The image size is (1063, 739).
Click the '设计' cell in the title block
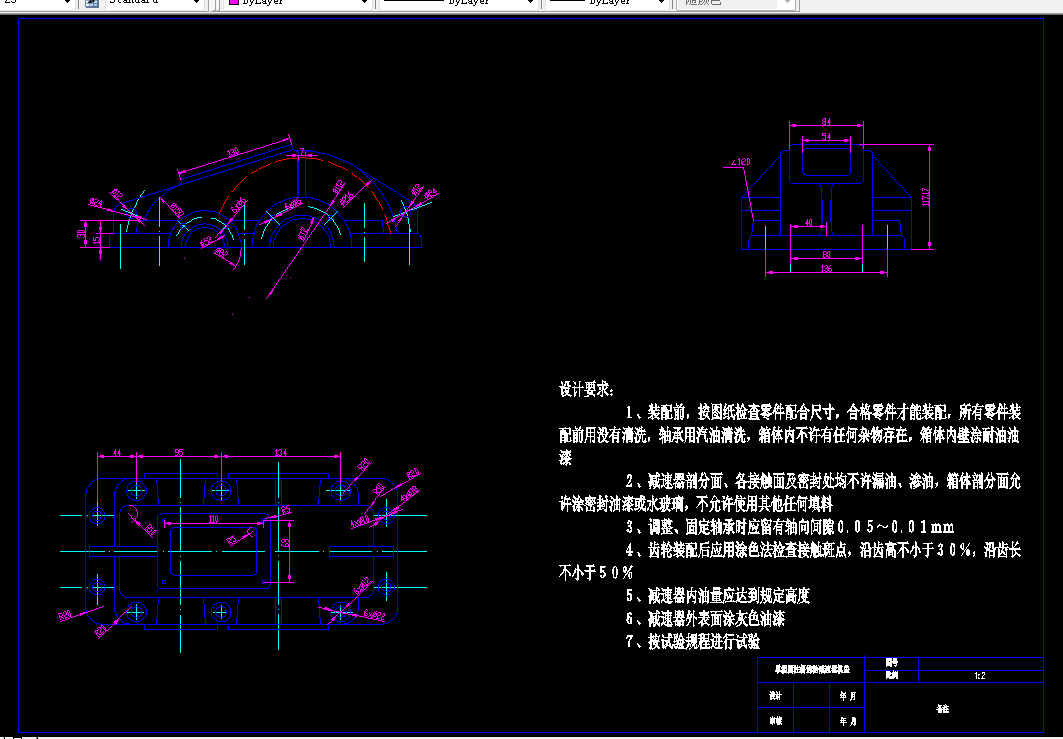[776, 696]
